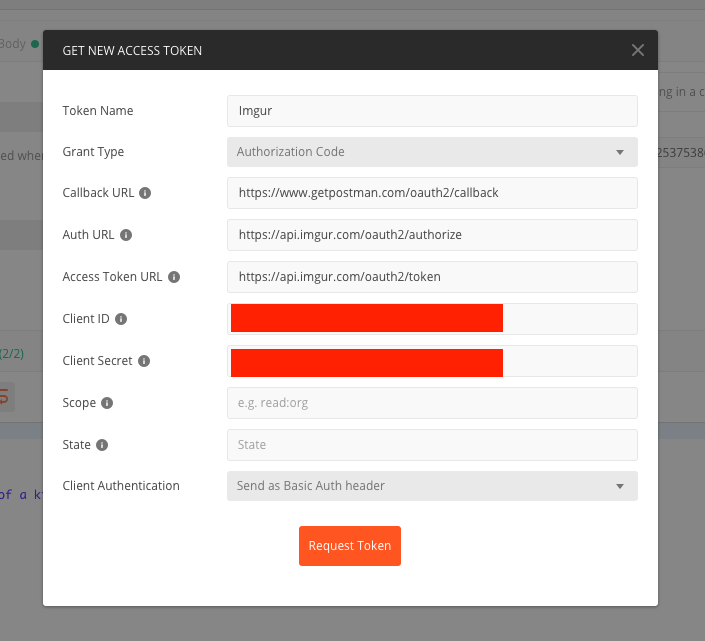Open the Client Authentication dropdown
Screen dimensions: 705x641
pos(432,486)
